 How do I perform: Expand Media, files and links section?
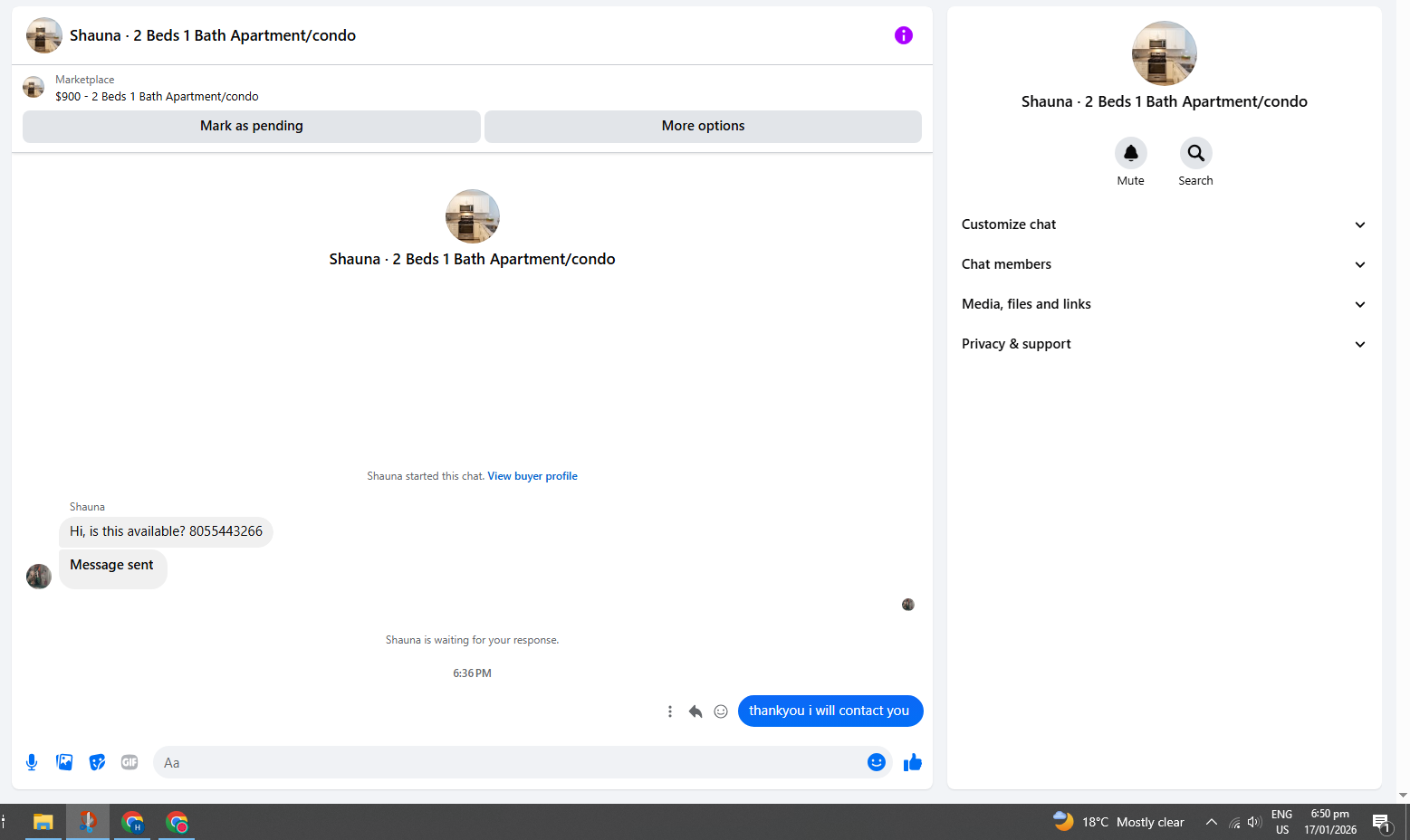pyautogui.click(x=1164, y=304)
